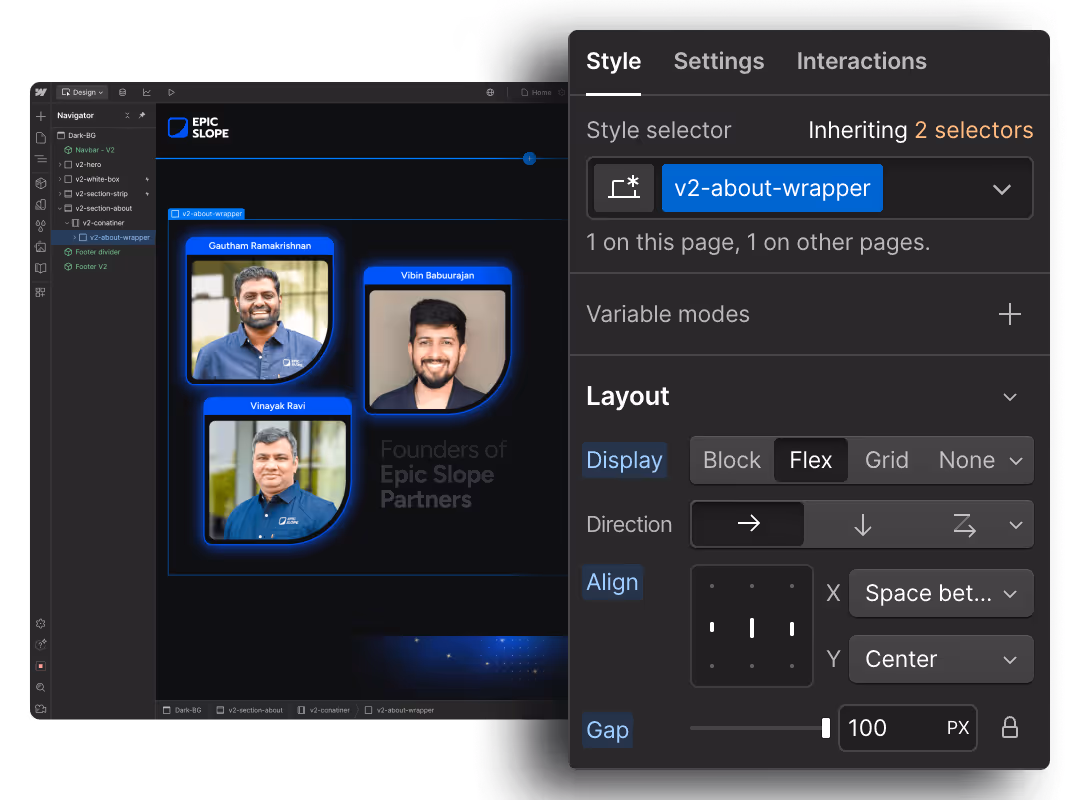Screen dimensions: 1080x800
Task: Open the Assets image icon in left sidebar
Action: coord(41,247)
